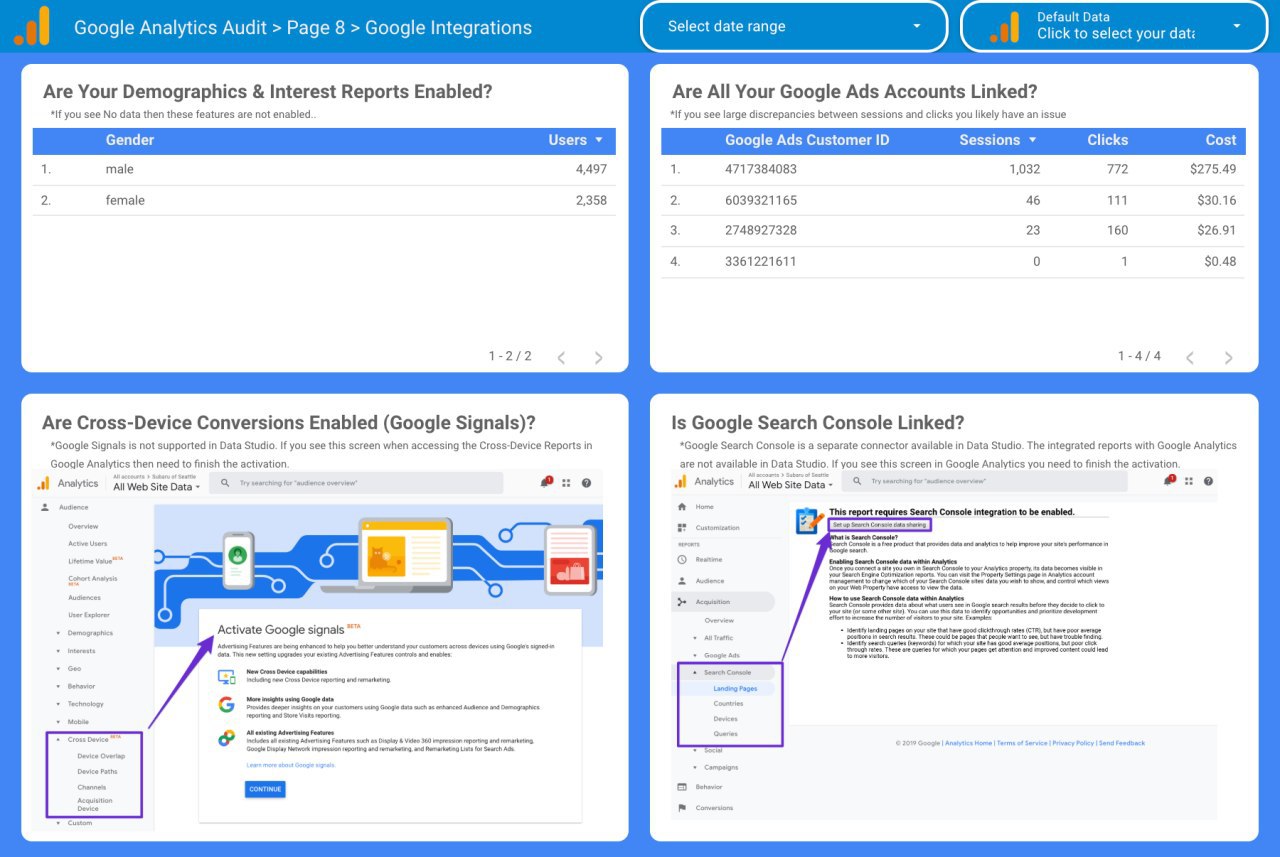Select Landing Pages under Search Console
Viewport: 1280px width, 857px height.
pyautogui.click(x=735, y=689)
